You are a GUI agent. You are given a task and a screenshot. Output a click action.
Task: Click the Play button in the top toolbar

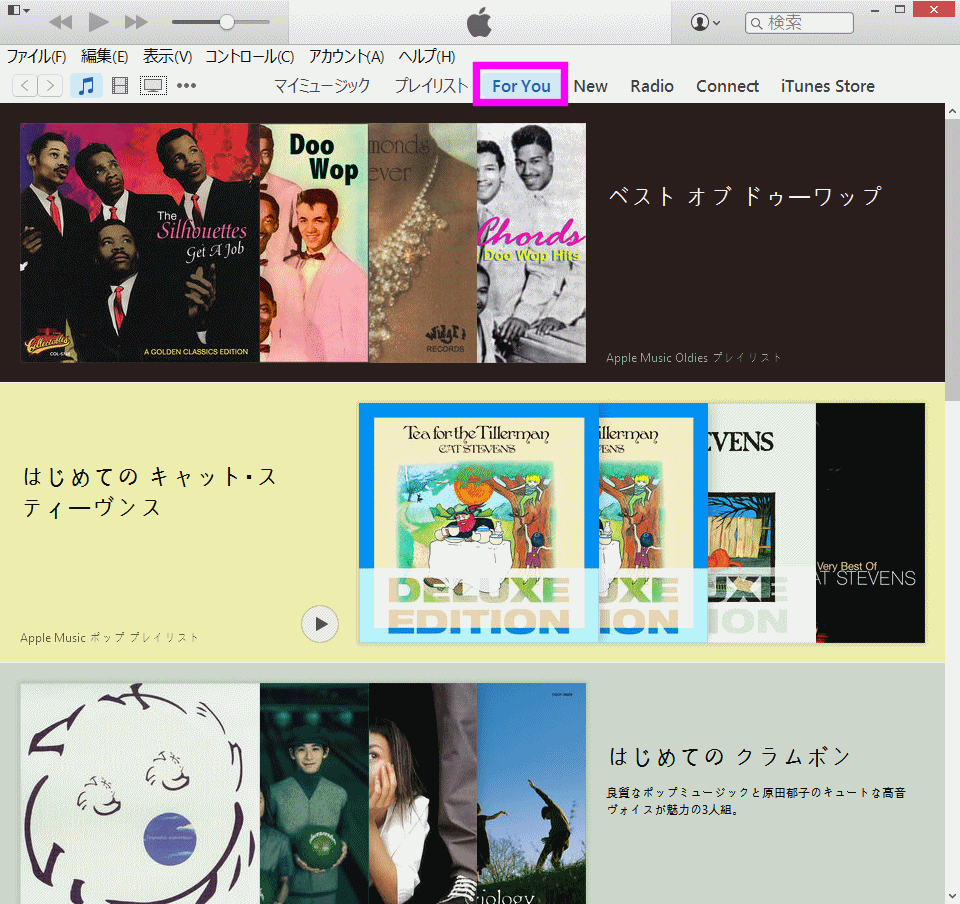(x=98, y=22)
